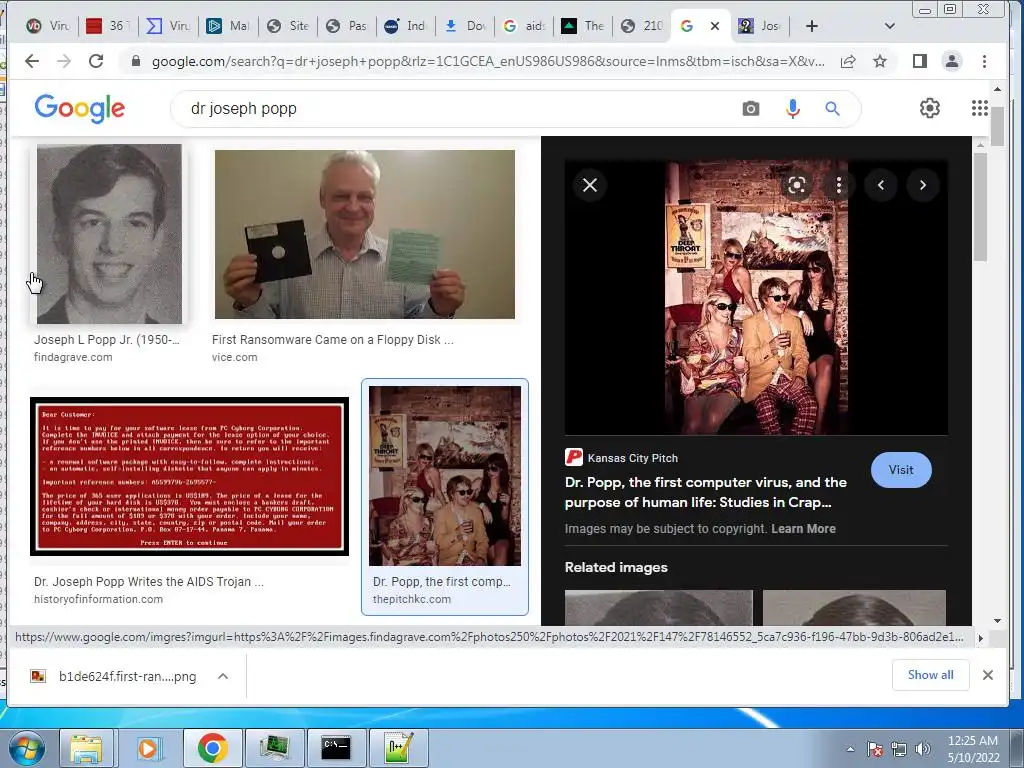Open 'Dr. Joseph Popp Writes the AIDS Trojan' link
This screenshot has height=768, width=1024.
click(x=149, y=581)
